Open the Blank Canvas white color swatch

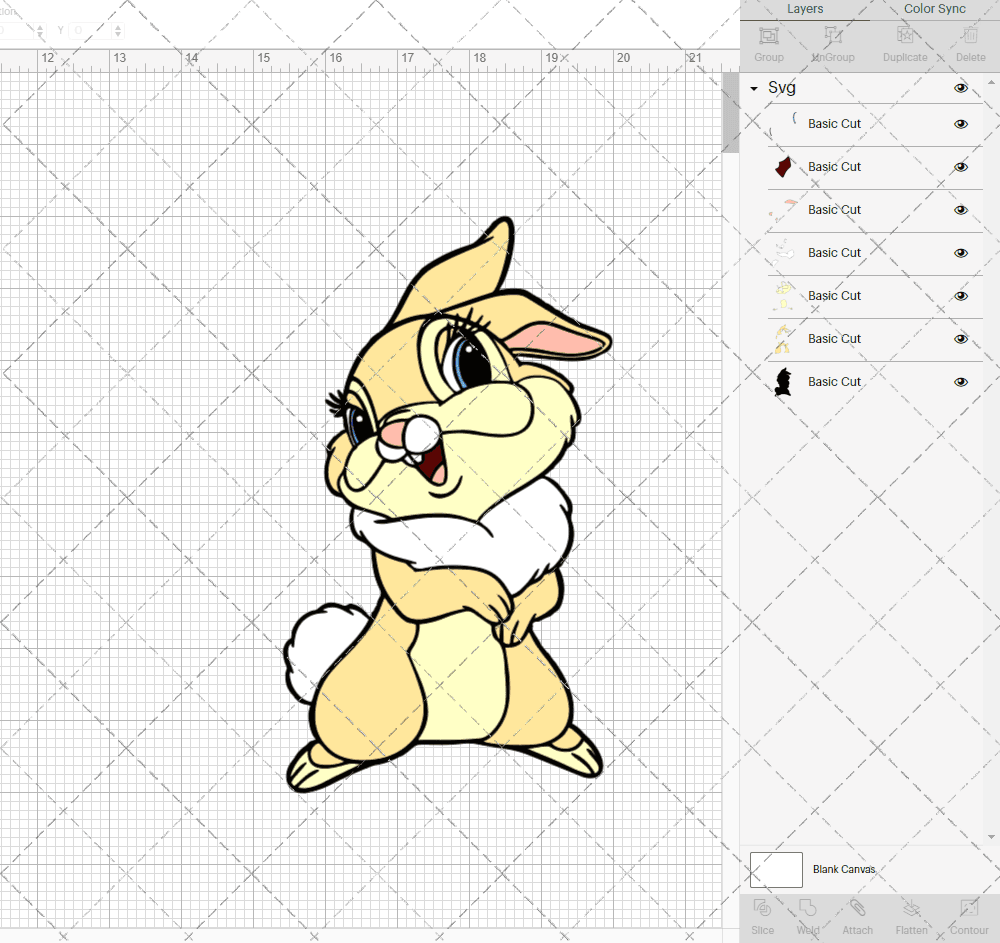pyautogui.click(x=776, y=870)
